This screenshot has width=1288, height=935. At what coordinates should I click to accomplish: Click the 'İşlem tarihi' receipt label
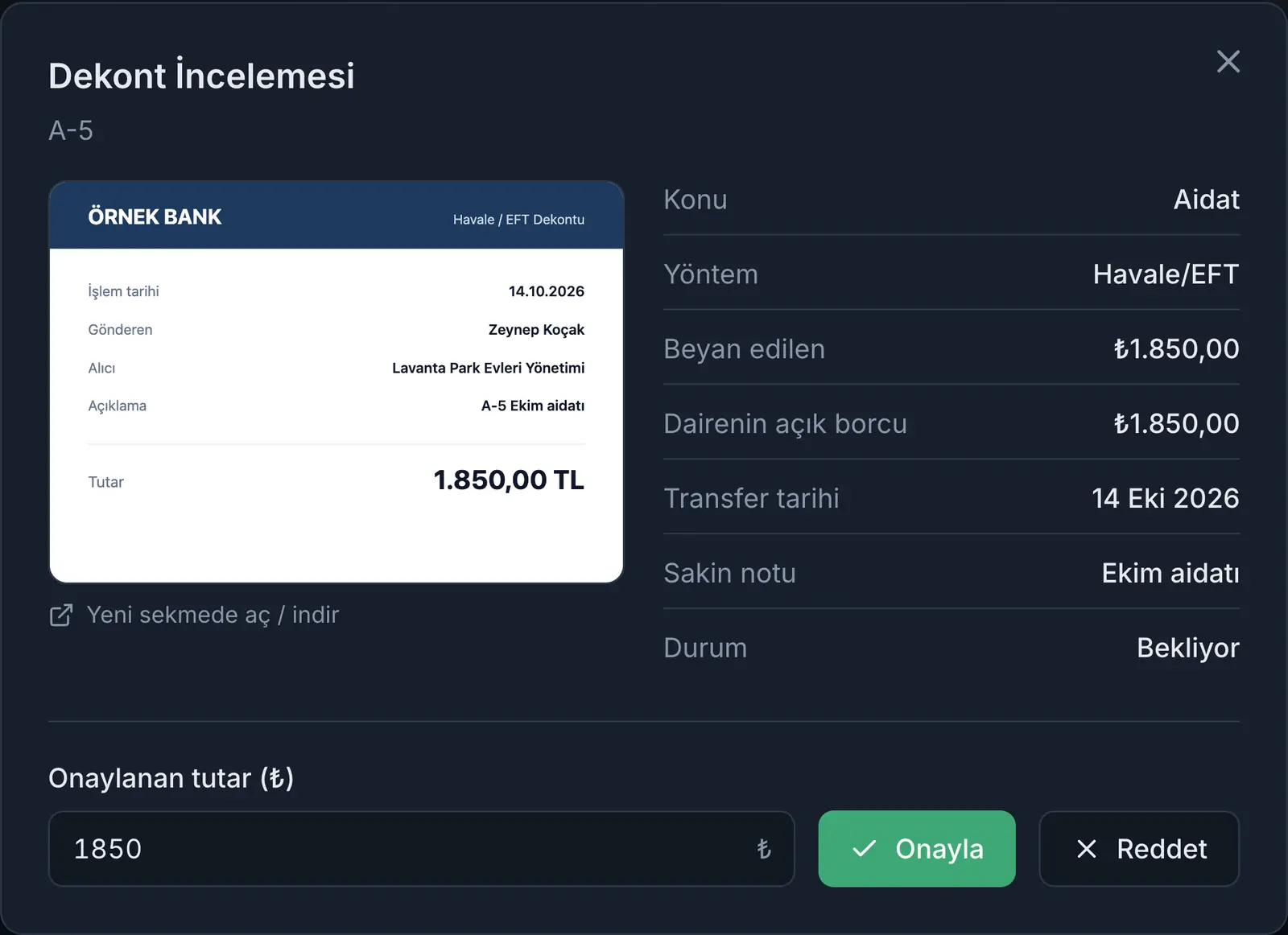click(124, 291)
